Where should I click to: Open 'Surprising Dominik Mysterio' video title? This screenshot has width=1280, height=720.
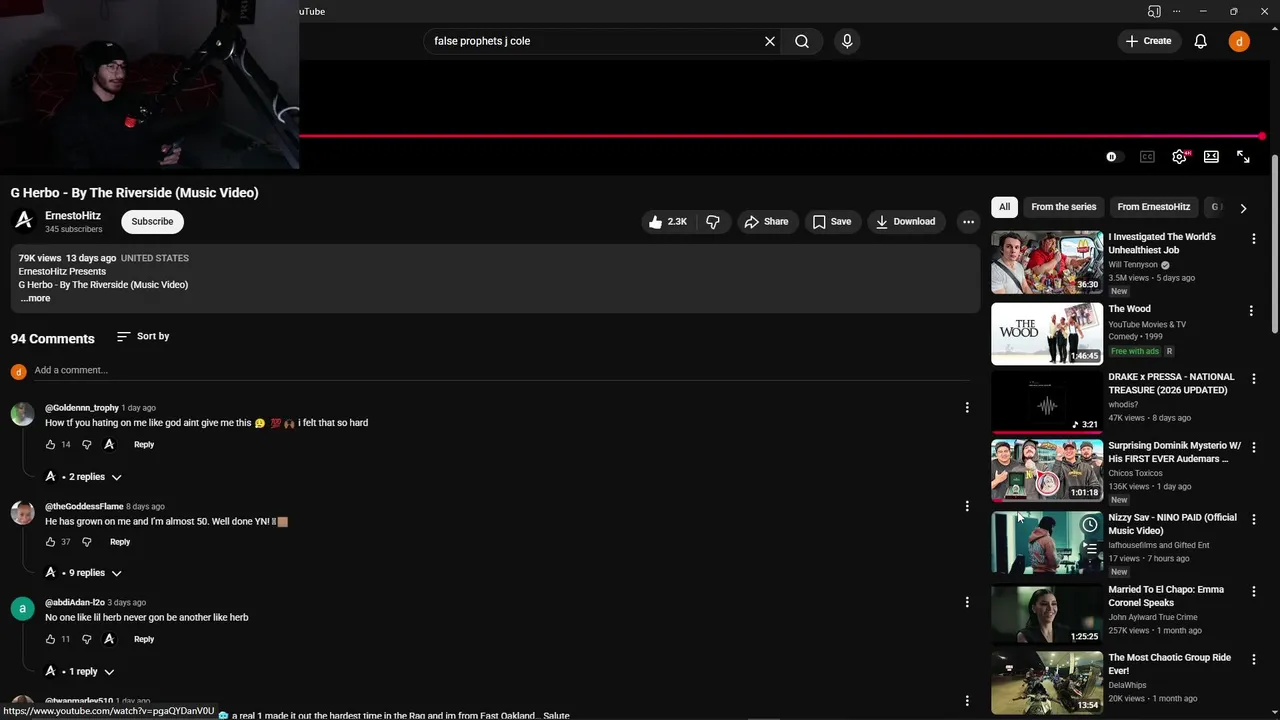pos(1174,452)
